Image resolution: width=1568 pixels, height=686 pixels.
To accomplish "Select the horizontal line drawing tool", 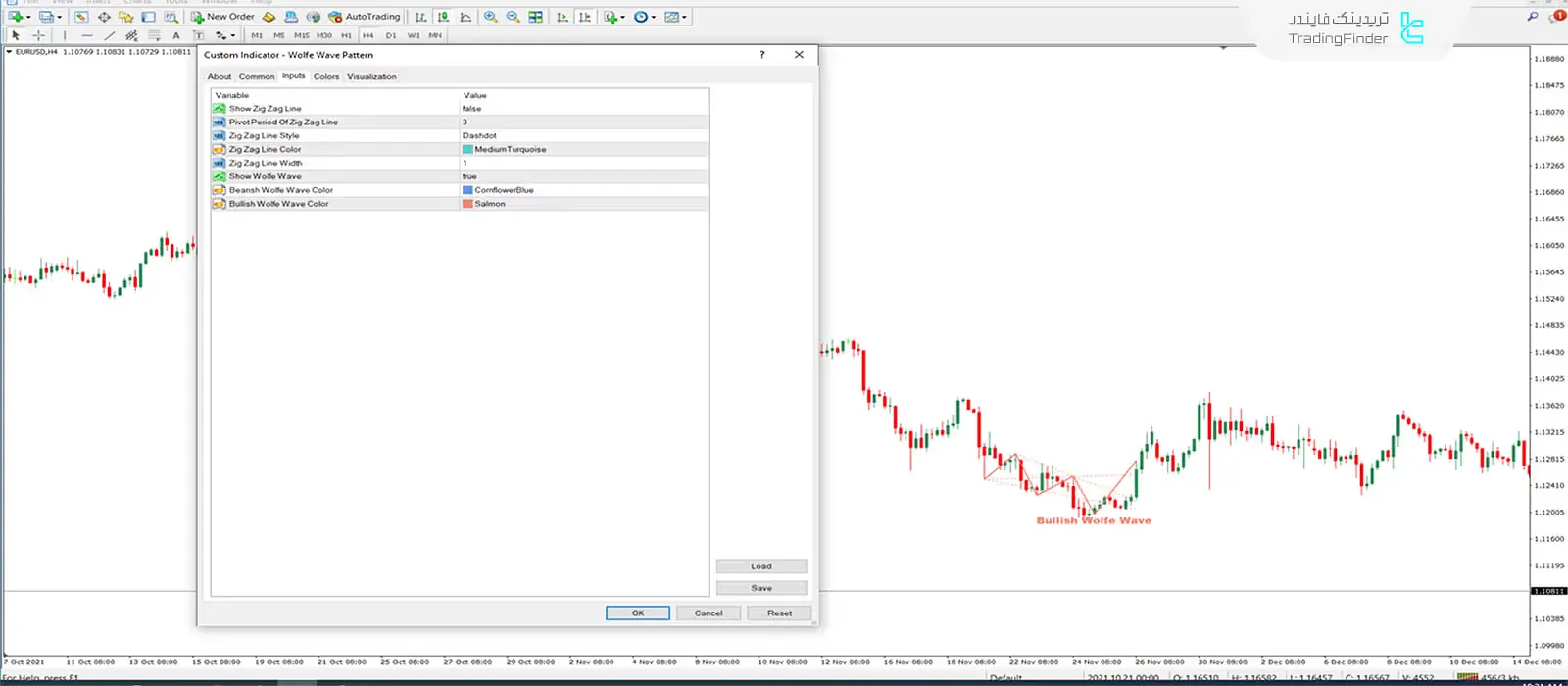I will (x=87, y=35).
